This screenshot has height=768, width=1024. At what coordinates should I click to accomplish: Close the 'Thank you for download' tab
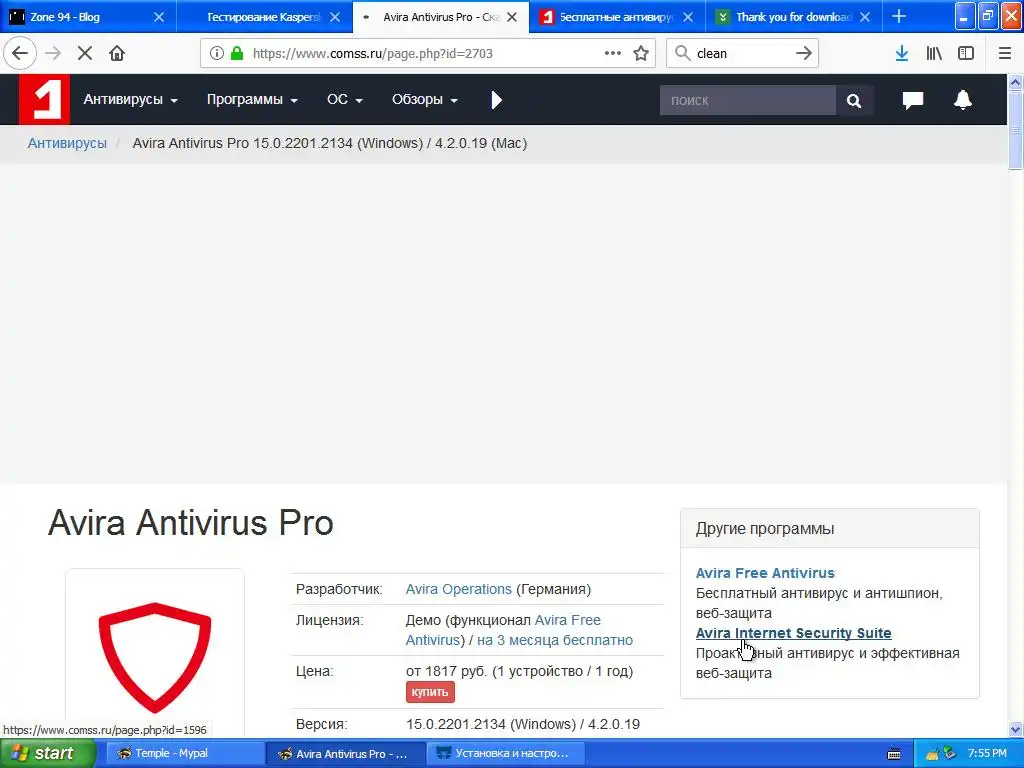865,17
